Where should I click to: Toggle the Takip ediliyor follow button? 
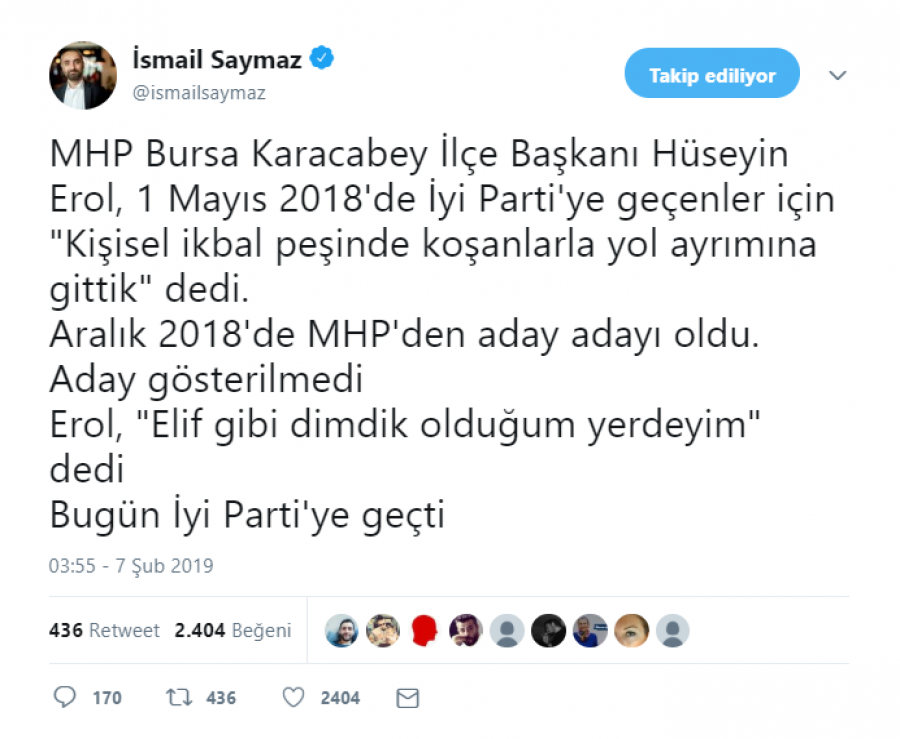coord(712,73)
